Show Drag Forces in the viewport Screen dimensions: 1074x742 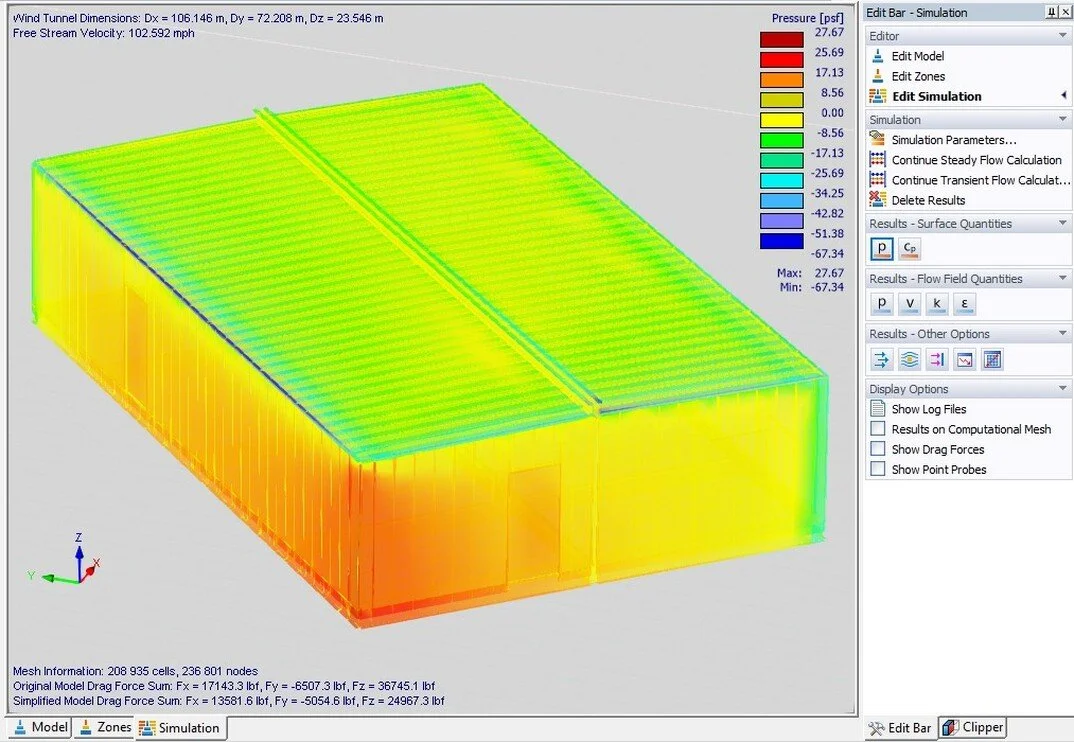tap(877, 448)
